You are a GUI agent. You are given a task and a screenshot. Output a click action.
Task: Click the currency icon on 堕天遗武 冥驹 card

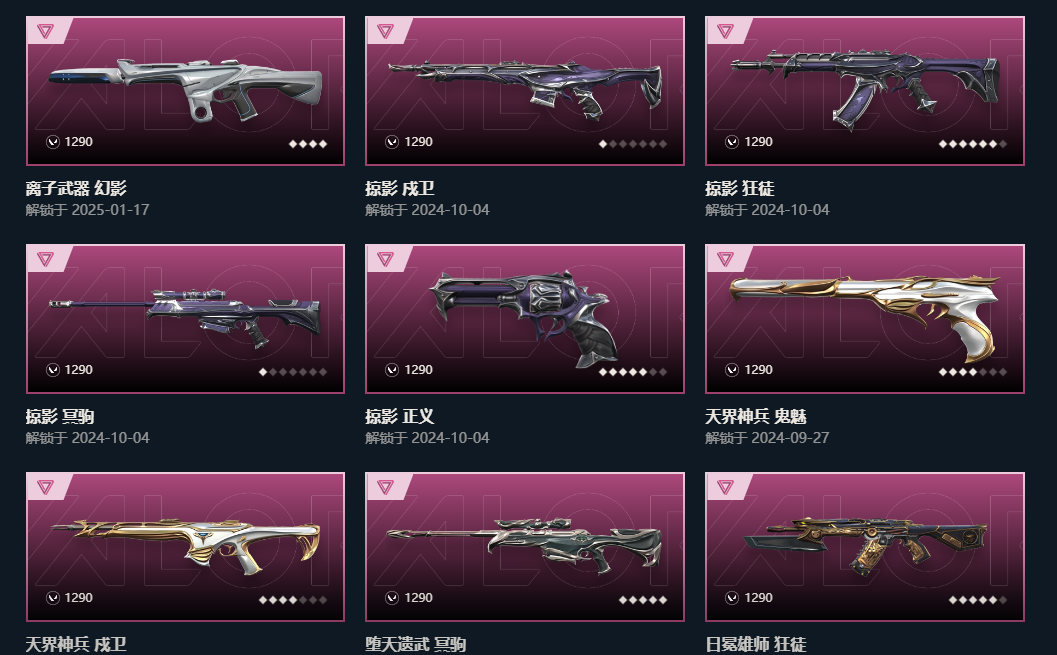pos(392,598)
